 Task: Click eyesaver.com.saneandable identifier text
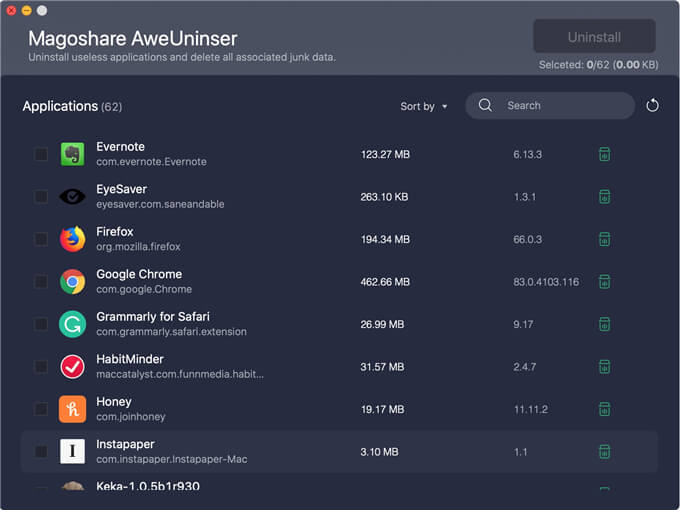pyautogui.click(x=160, y=204)
